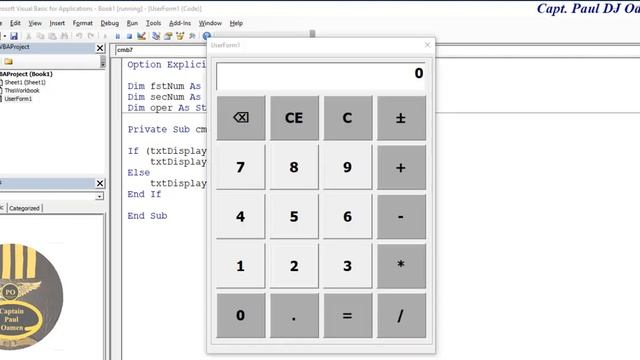
Task: Click the plus-minus sign button
Action: pos(401,118)
